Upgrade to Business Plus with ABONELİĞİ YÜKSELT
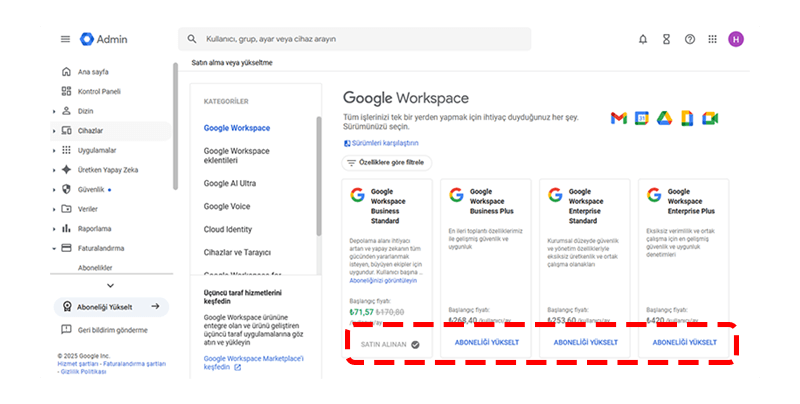The width and height of the screenshot is (800, 404). (487, 342)
